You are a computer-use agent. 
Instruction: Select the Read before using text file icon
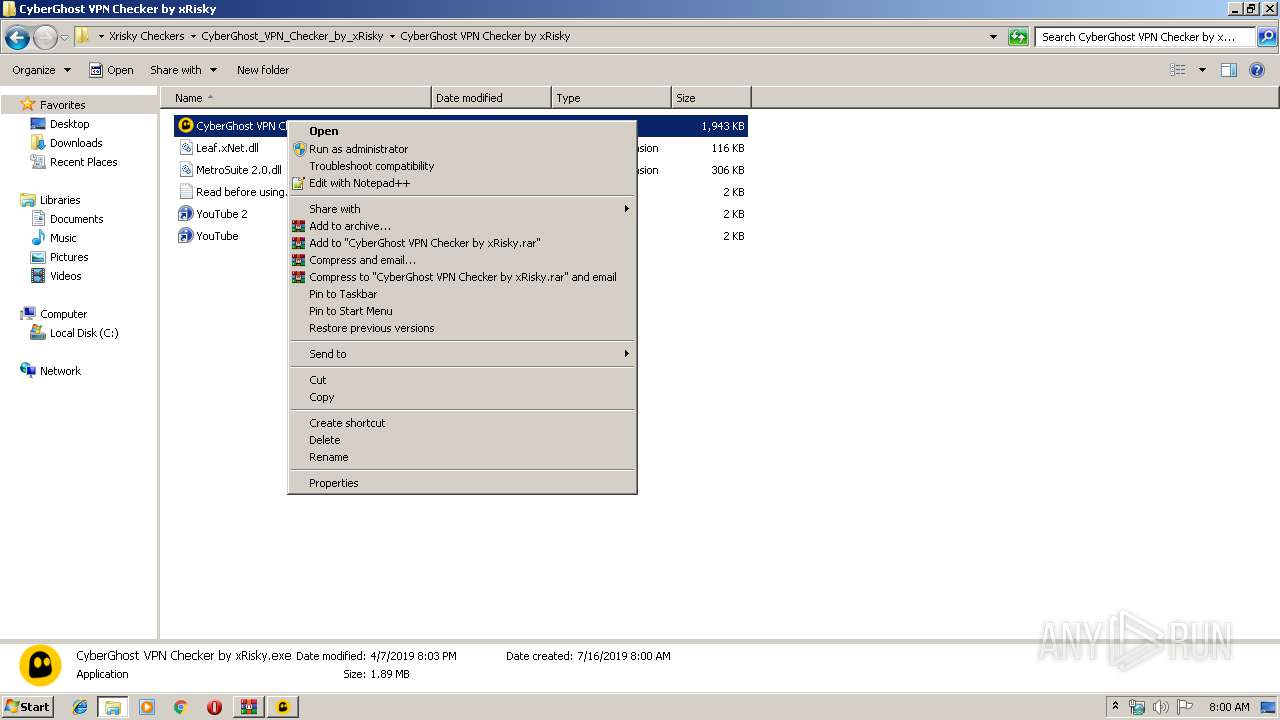185,192
